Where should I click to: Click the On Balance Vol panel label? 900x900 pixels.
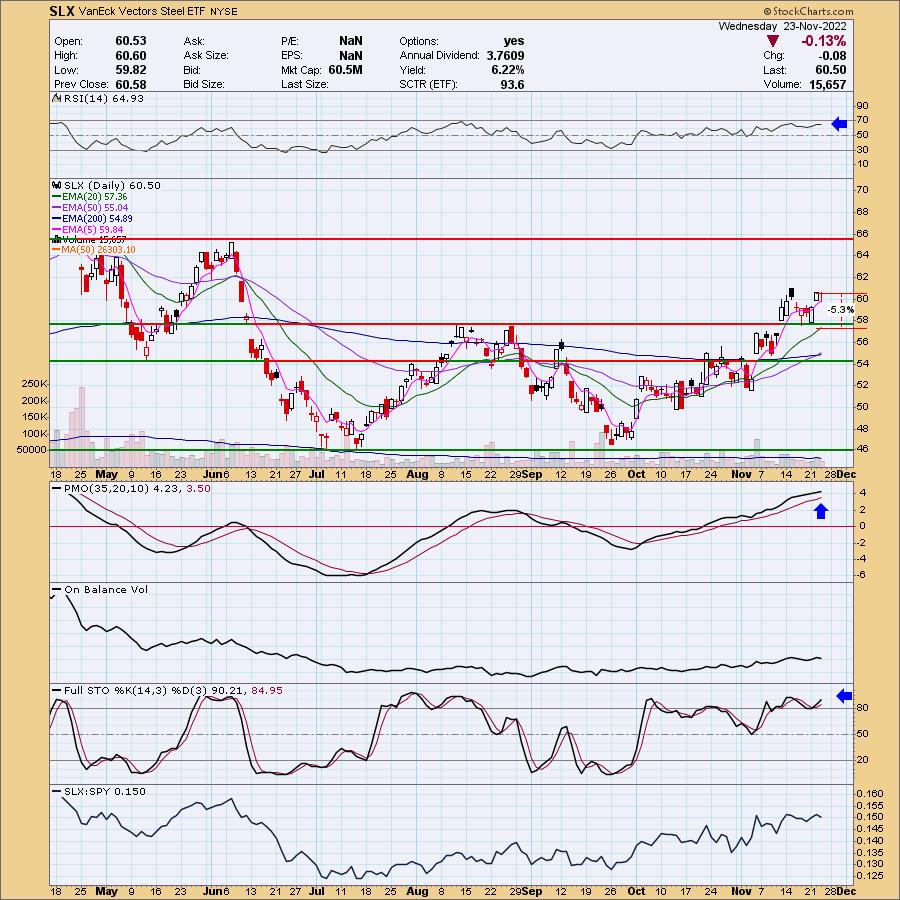[106, 589]
